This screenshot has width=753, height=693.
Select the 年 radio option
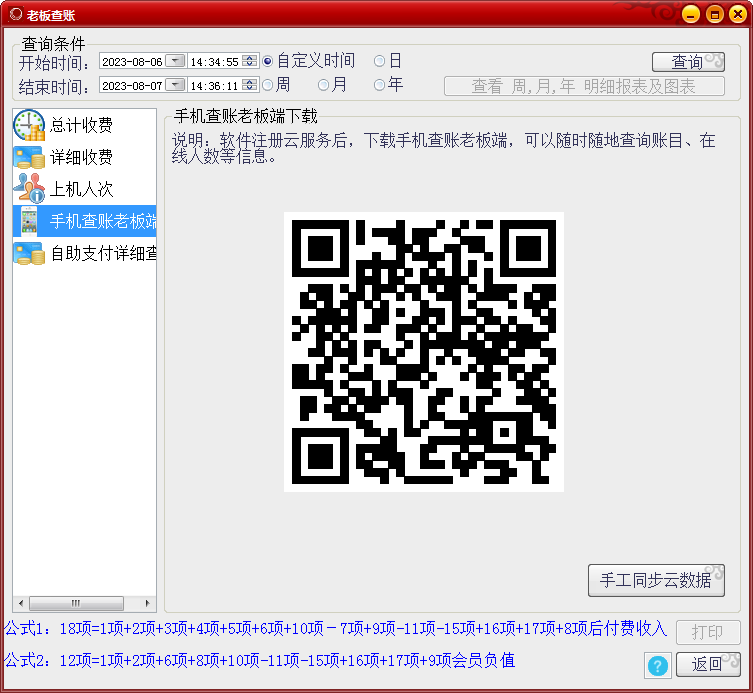389,85
